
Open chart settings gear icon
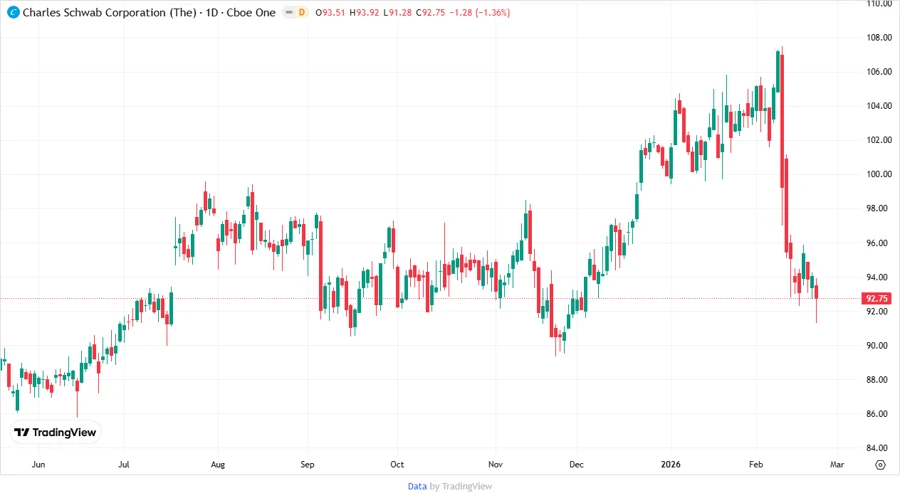point(880,465)
